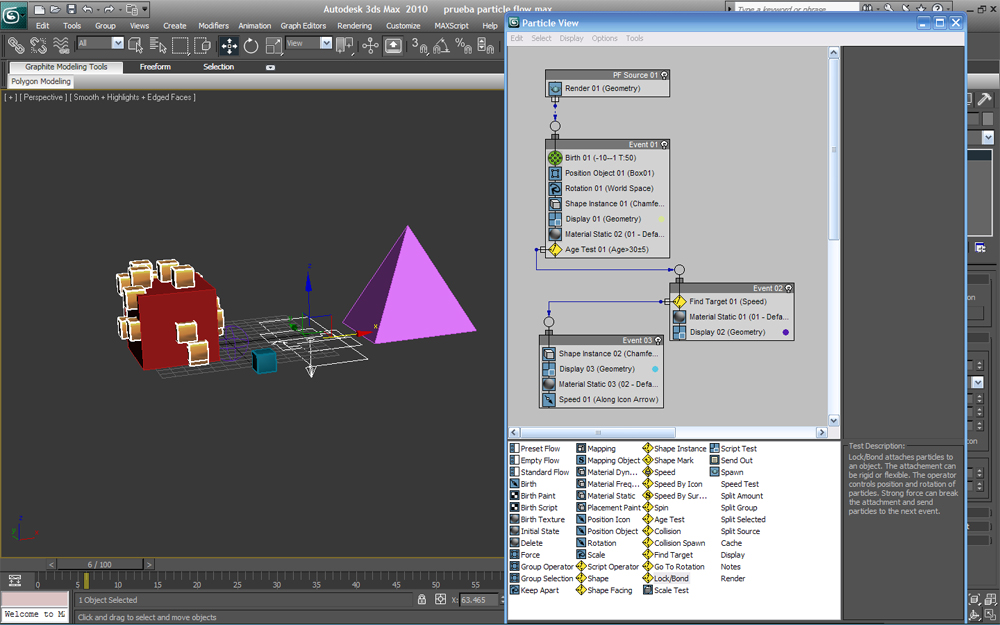
Task: Click Use Pivot Point Center icon
Action: pyautogui.click(x=345, y=45)
